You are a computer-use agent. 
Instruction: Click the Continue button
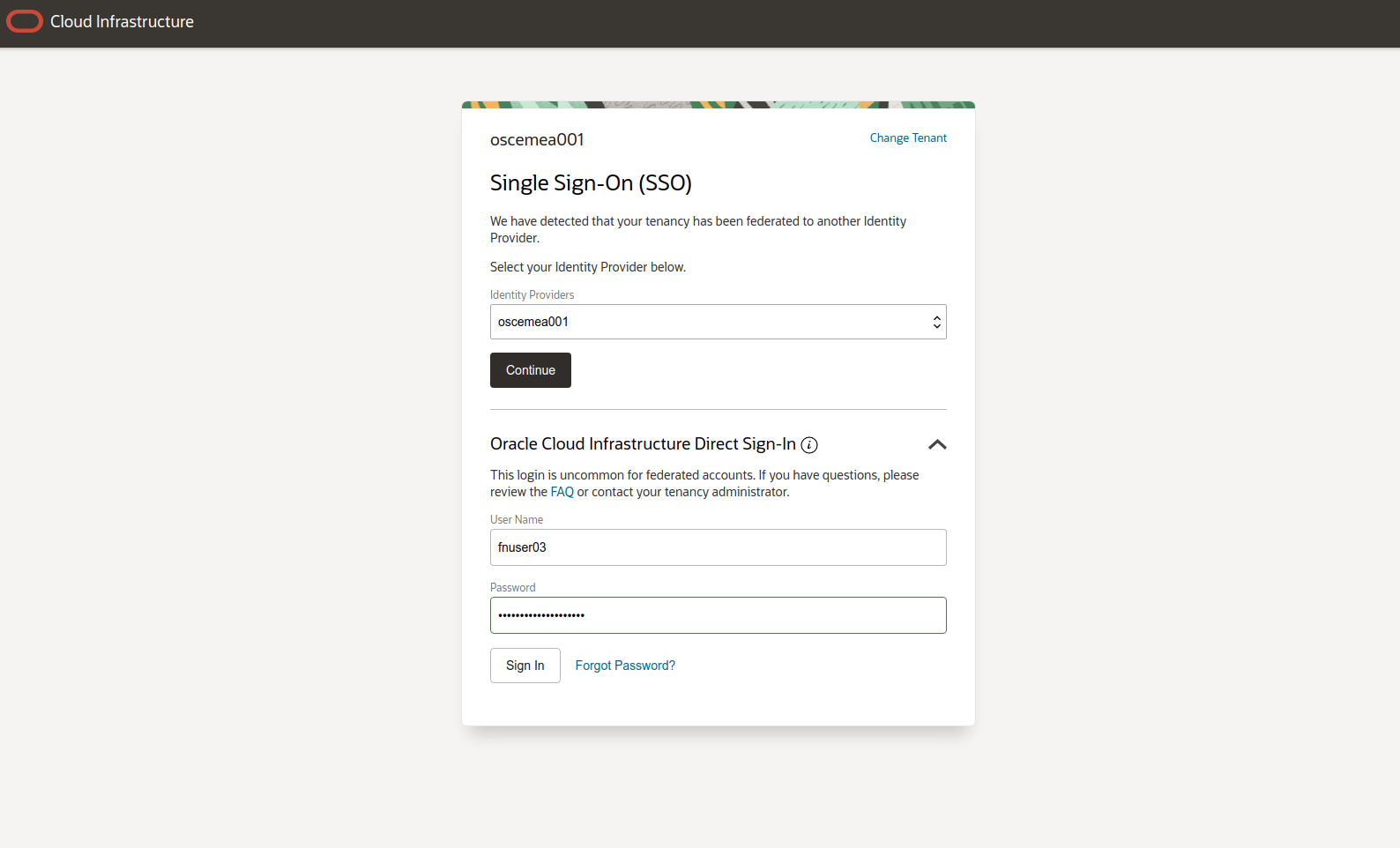(531, 370)
